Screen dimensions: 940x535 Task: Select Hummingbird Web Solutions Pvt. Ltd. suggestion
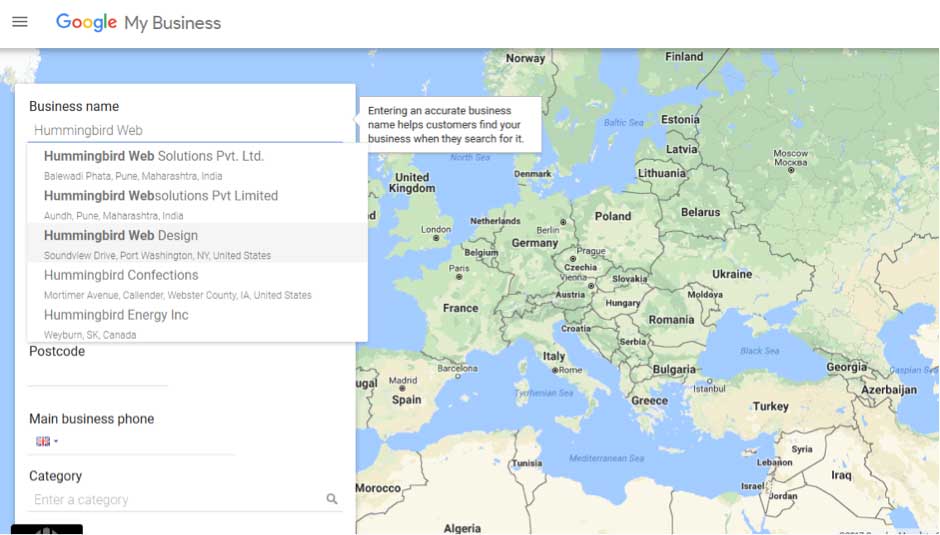point(197,164)
